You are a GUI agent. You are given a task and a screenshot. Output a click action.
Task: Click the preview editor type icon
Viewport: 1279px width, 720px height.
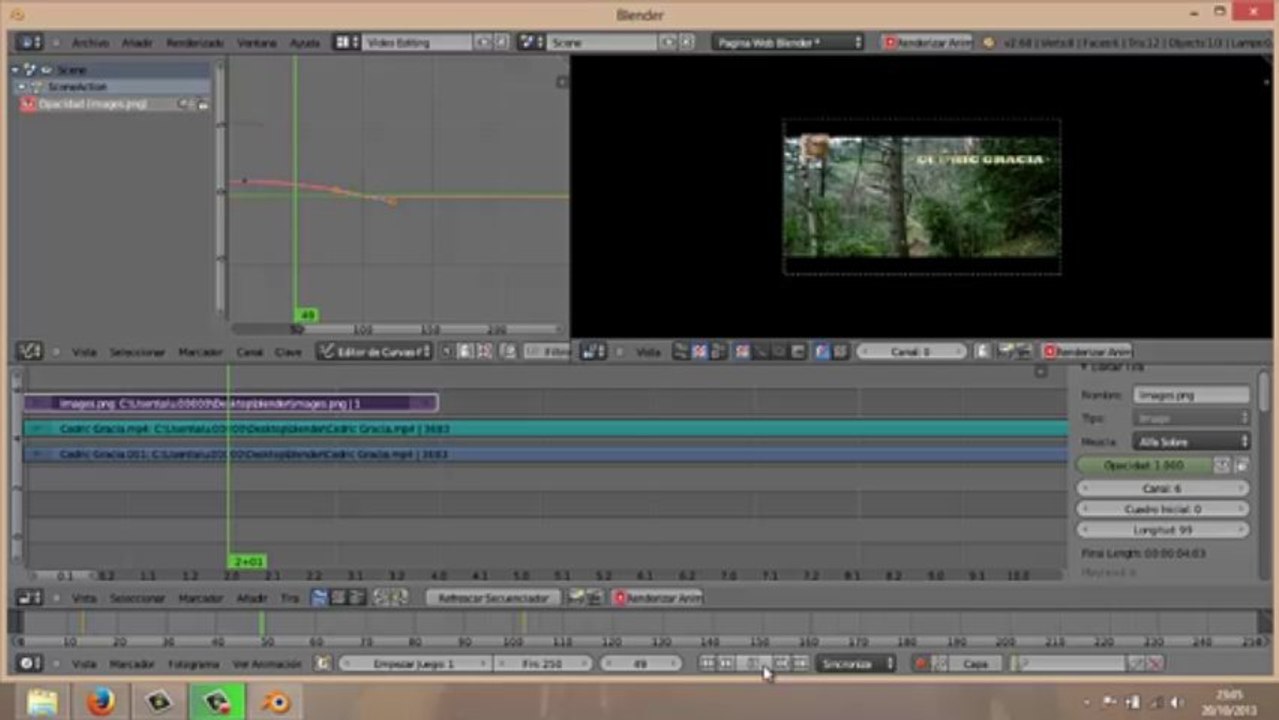click(x=593, y=352)
